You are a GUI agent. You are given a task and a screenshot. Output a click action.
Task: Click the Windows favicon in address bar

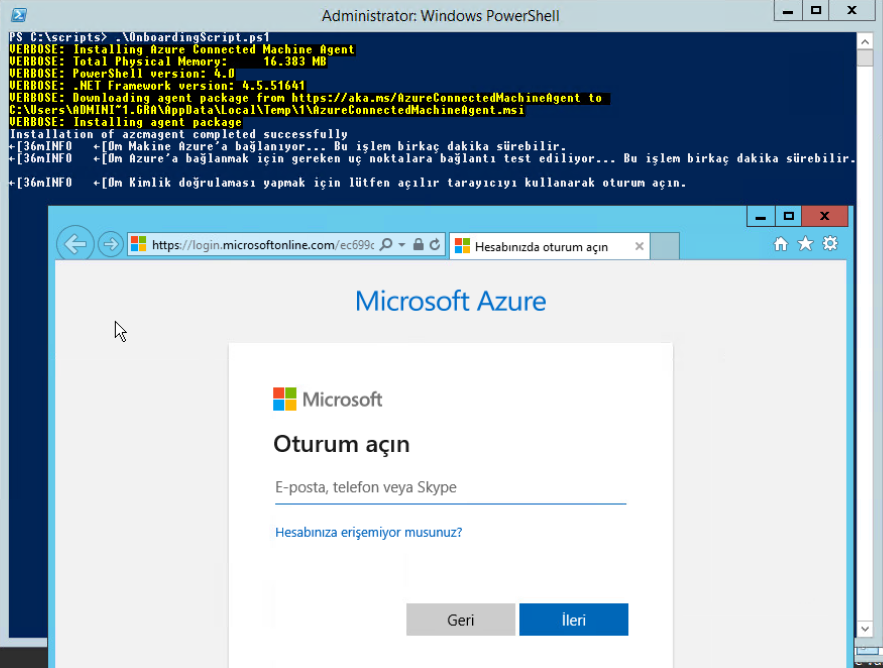139,244
